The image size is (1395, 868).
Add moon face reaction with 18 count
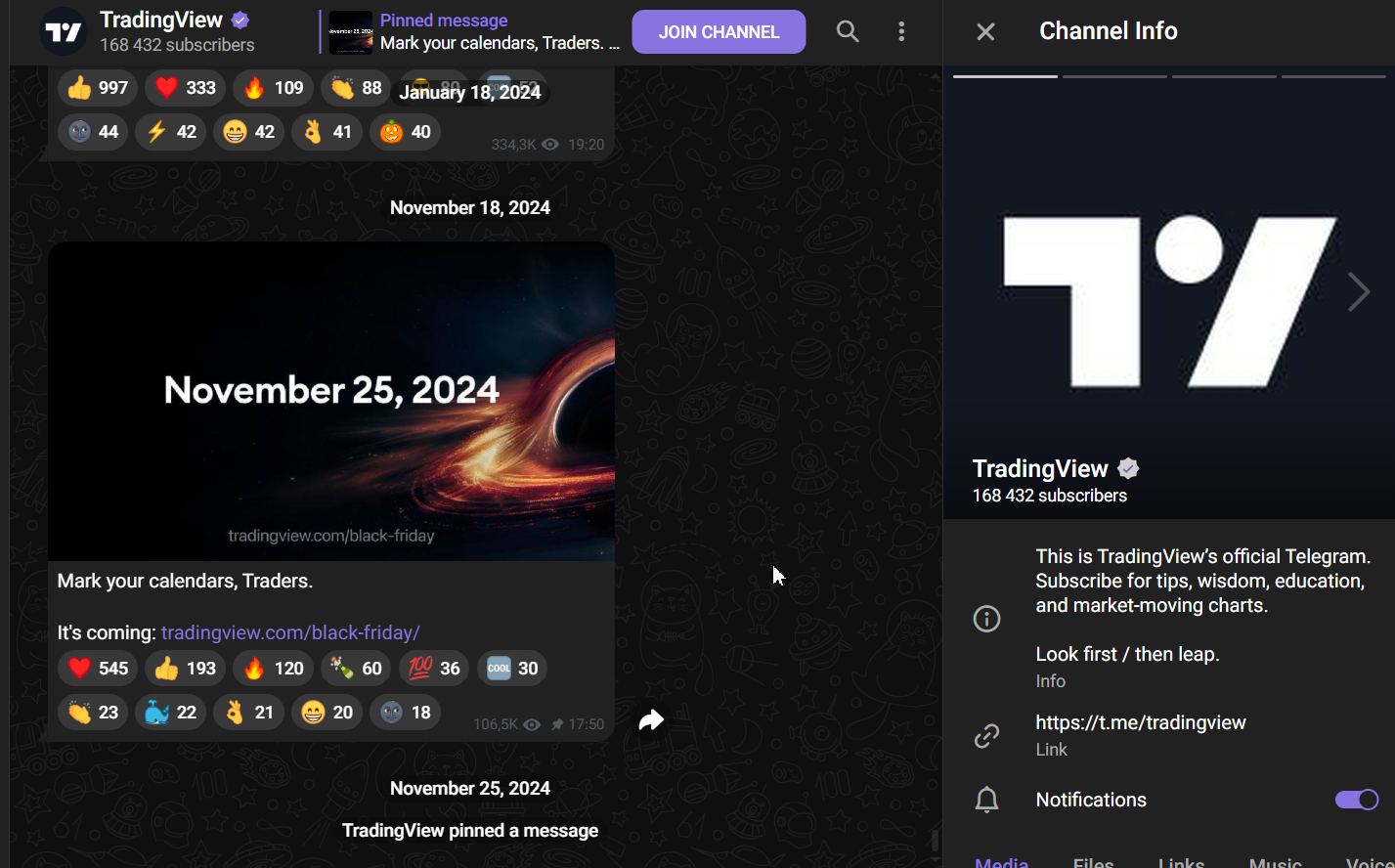405,713
